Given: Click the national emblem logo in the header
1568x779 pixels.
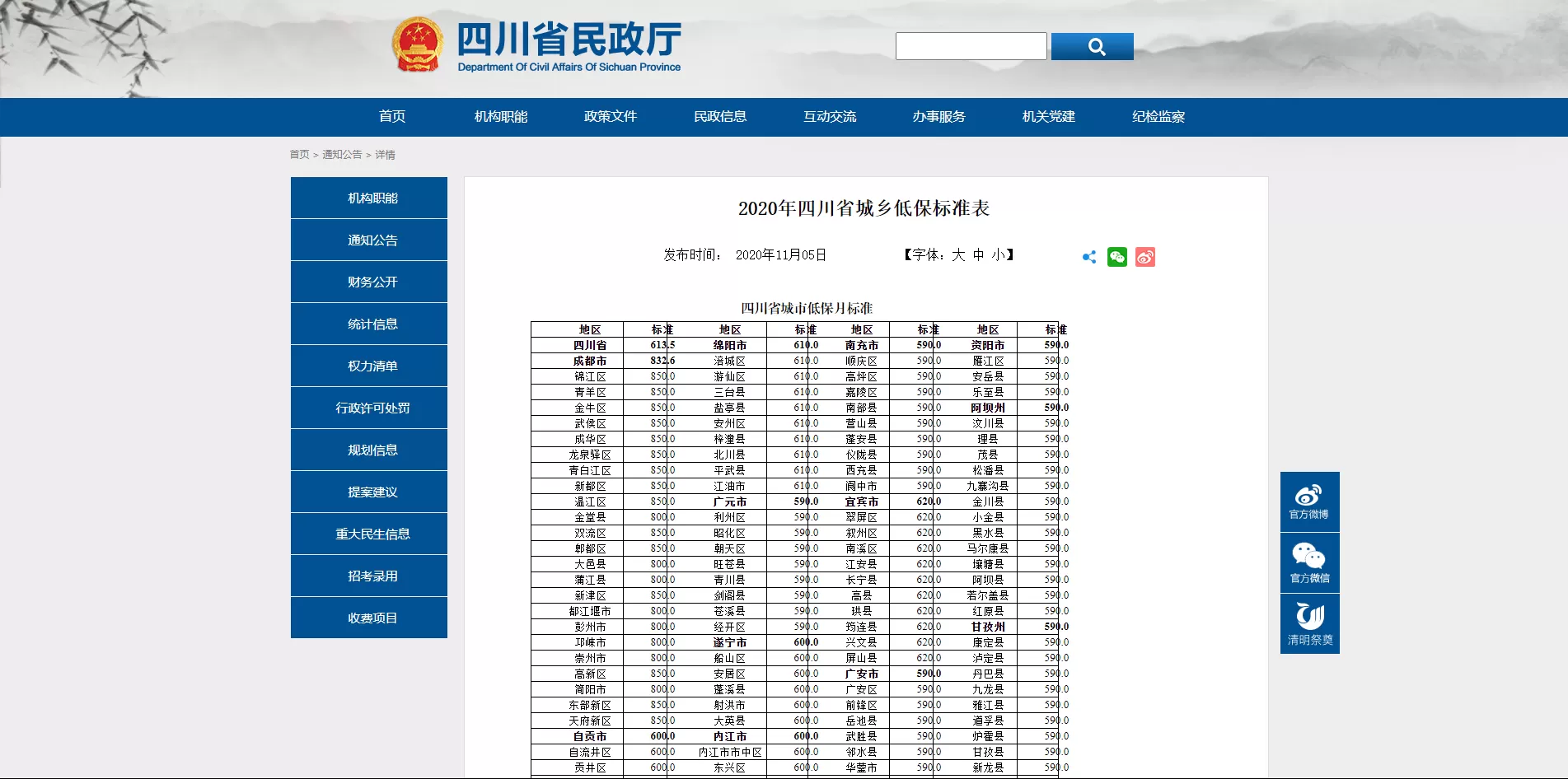Looking at the screenshot, I should click(x=419, y=44).
